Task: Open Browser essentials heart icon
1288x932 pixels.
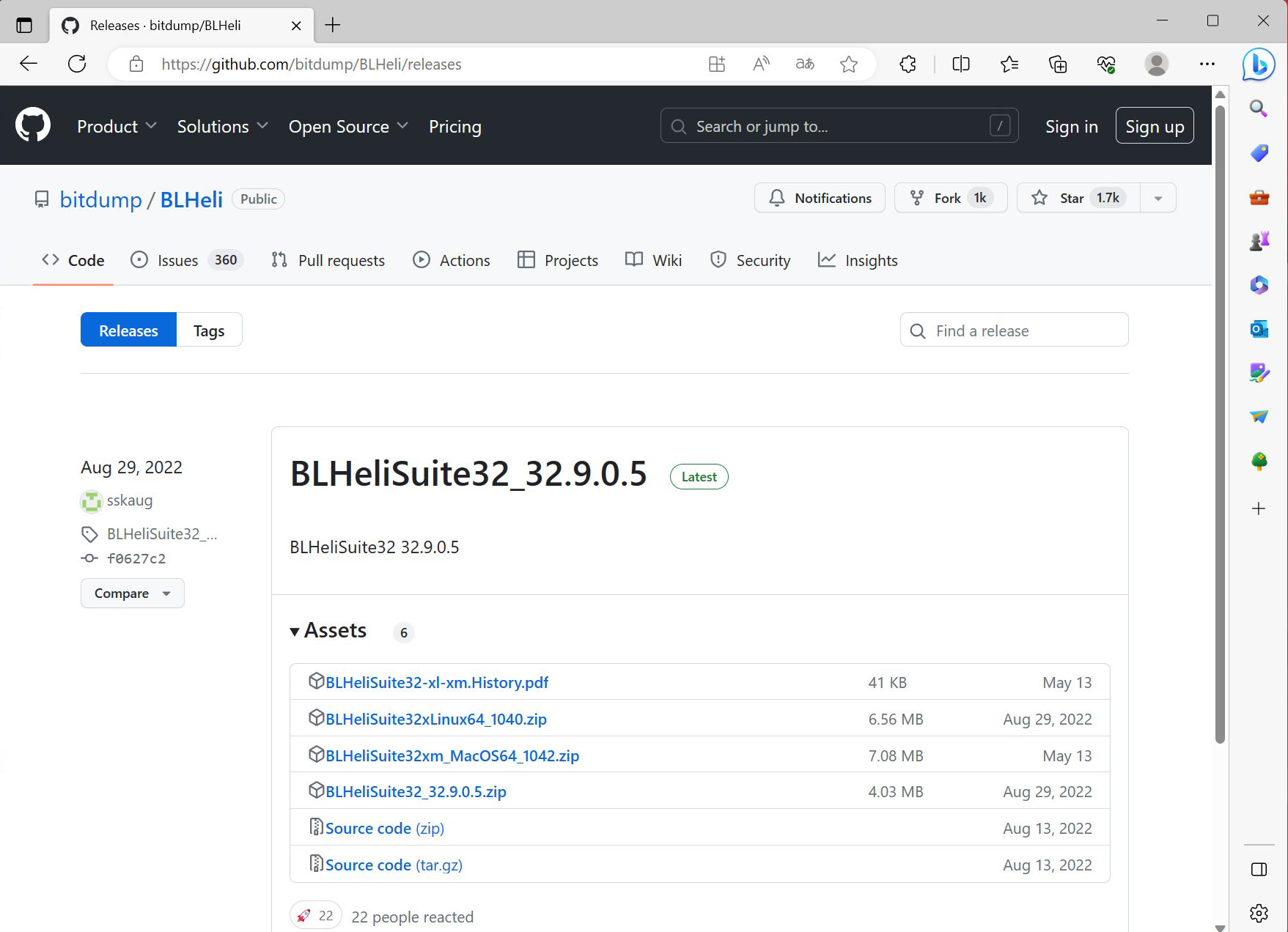Action: tap(1106, 64)
